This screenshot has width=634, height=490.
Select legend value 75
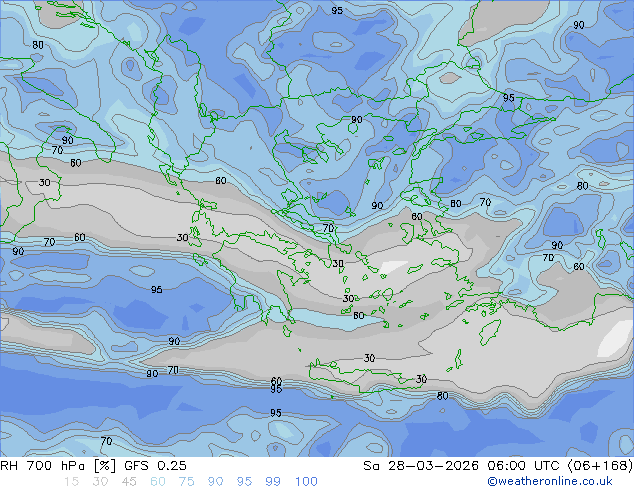pos(186,482)
